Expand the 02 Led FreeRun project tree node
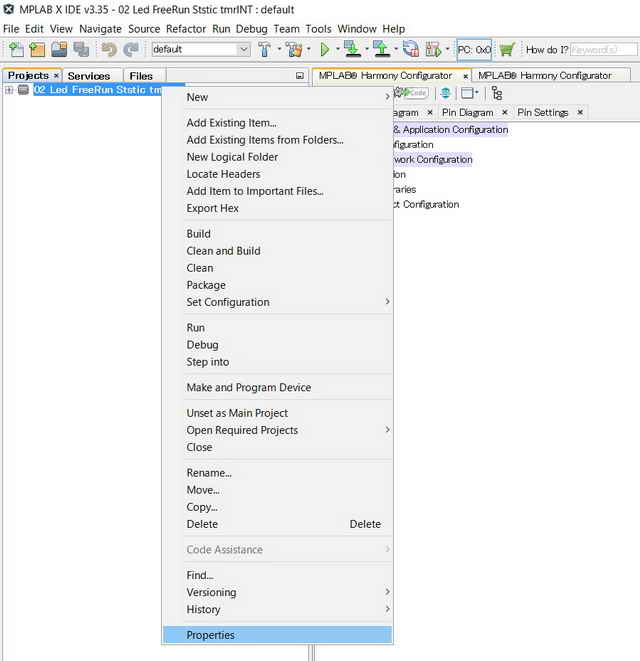This screenshot has width=640, height=661. pos(9,90)
